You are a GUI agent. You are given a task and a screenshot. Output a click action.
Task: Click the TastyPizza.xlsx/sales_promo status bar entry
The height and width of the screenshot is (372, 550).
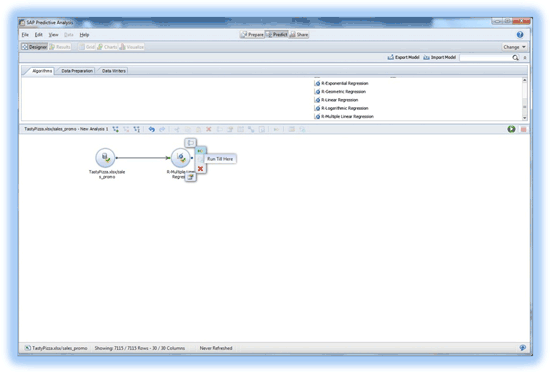coord(56,348)
